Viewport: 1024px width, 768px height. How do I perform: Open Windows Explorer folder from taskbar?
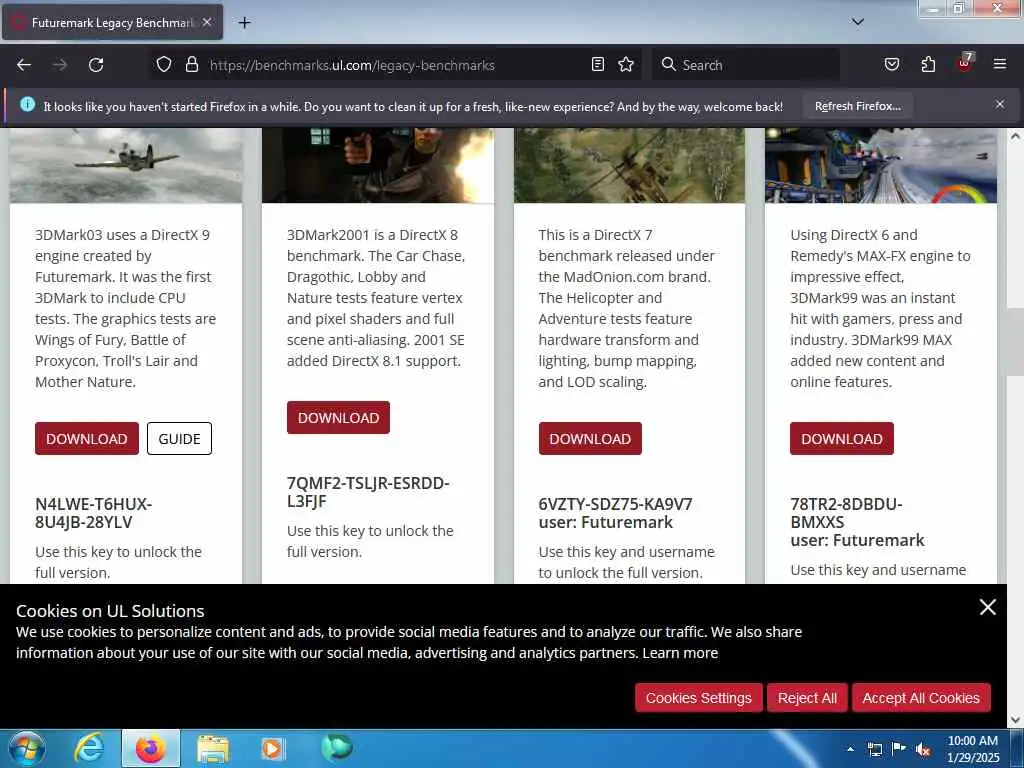click(x=213, y=748)
